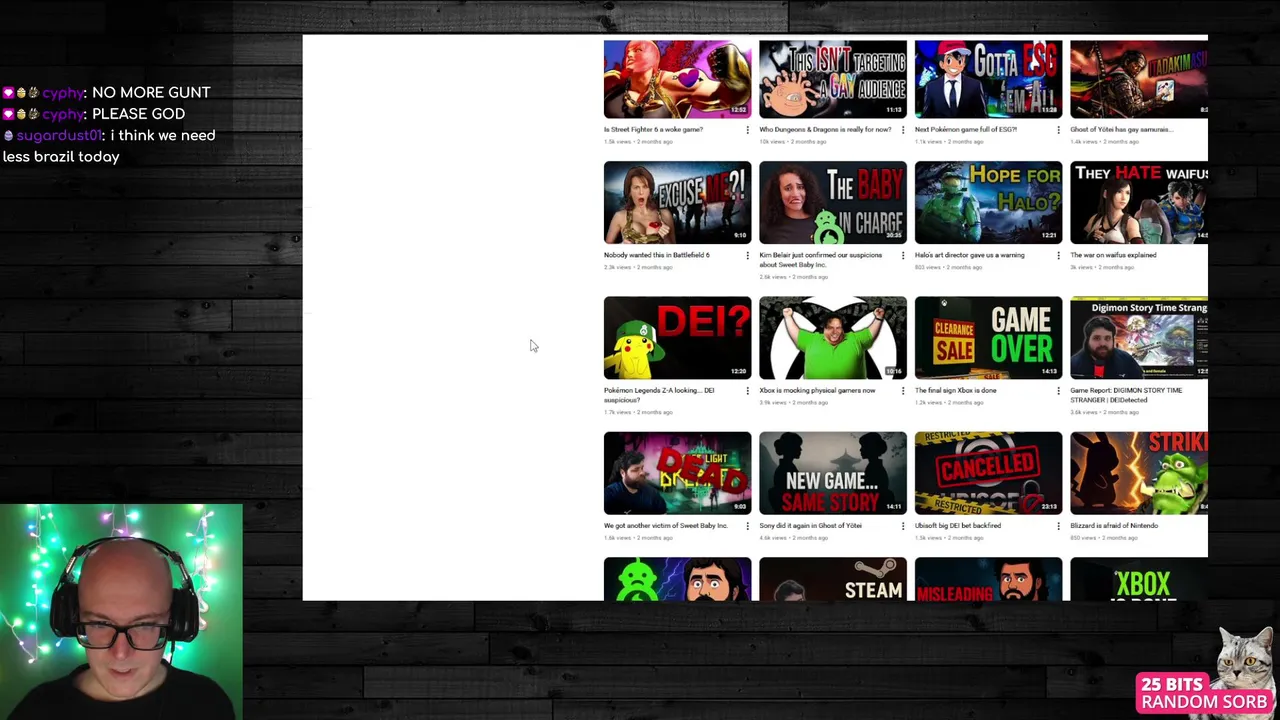Open options menu for 'Xbox is mocking physical gamers now'
The image size is (1280, 720).
click(x=903, y=391)
